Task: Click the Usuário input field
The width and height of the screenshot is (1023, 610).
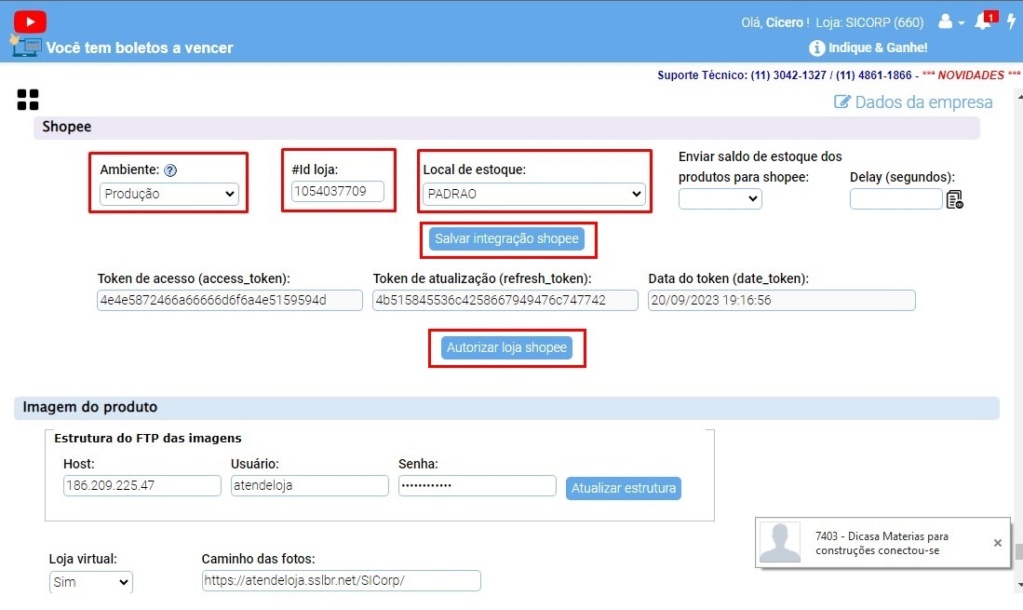Action: coord(310,485)
